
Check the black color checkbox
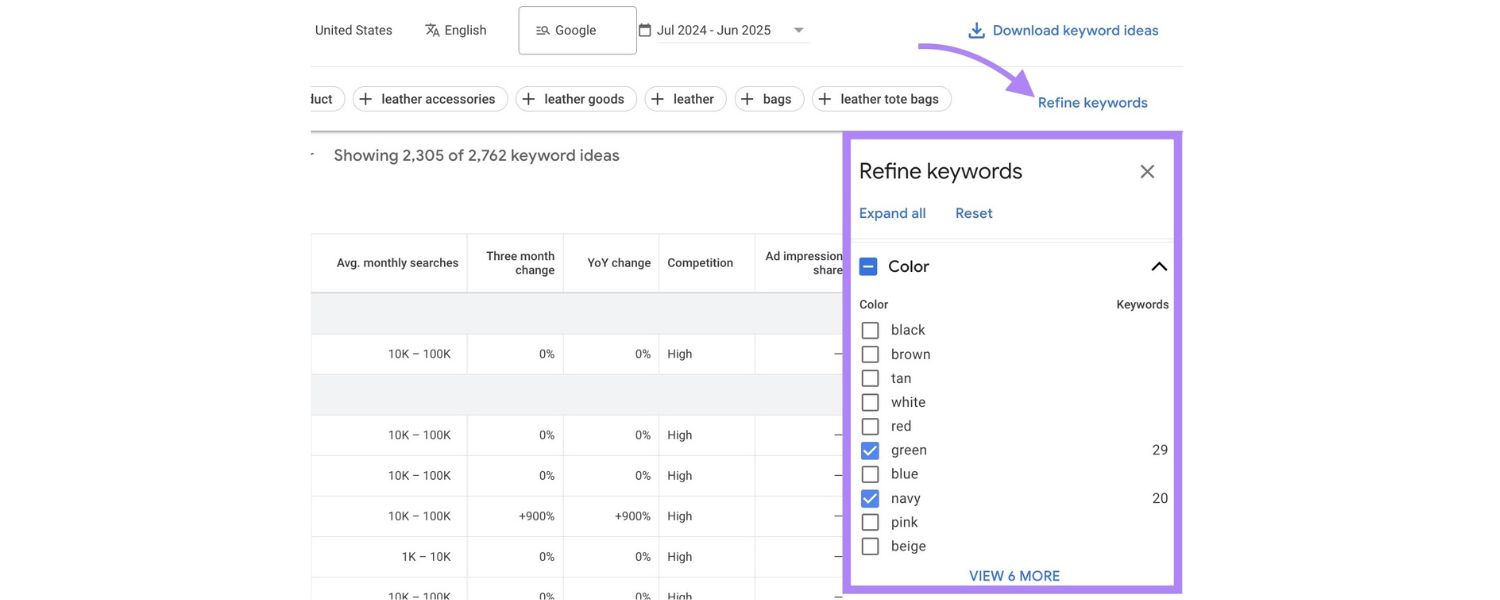pyautogui.click(x=870, y=330)
